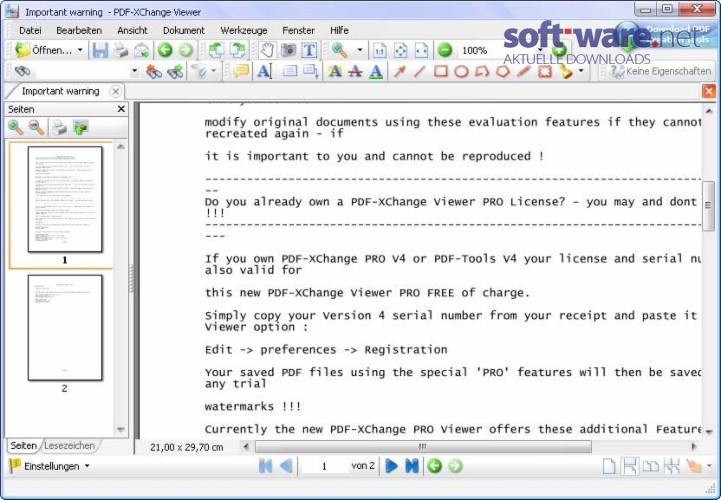Toggle Facing pages layout mode
The width and height of the screenshot is (721, 500).
651,466
